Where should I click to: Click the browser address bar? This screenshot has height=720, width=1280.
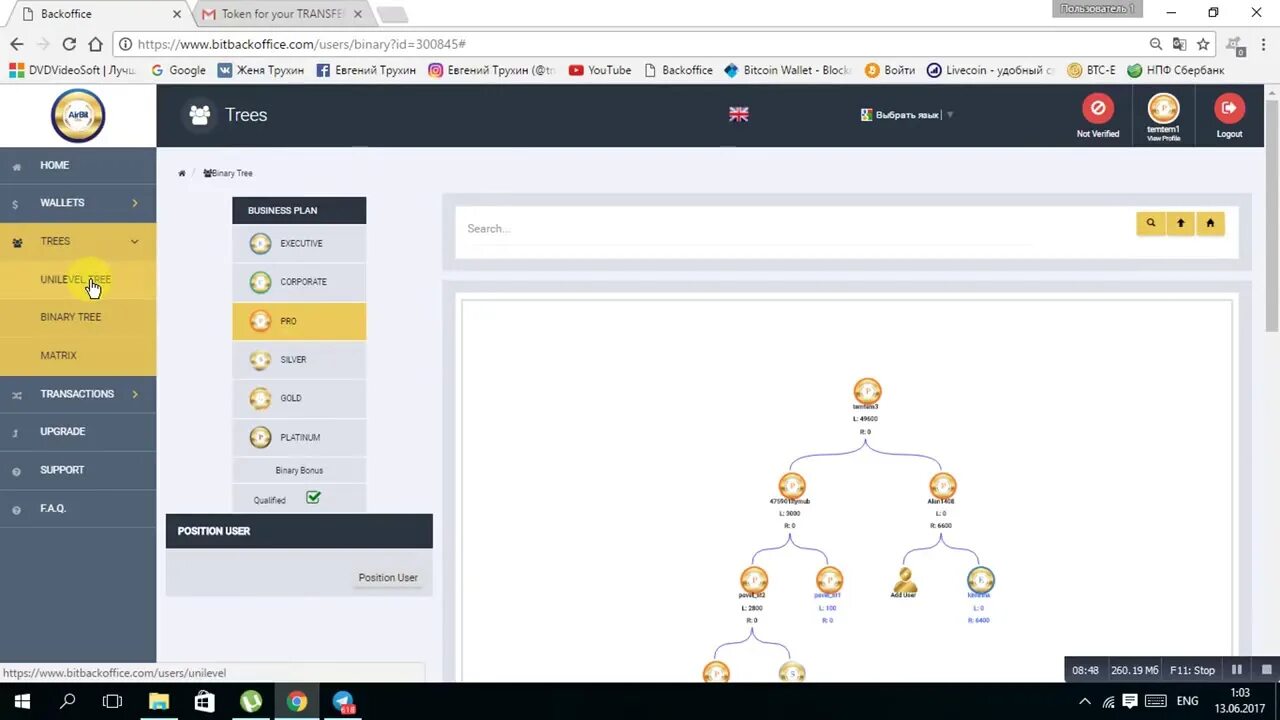[x=640, y=44]
